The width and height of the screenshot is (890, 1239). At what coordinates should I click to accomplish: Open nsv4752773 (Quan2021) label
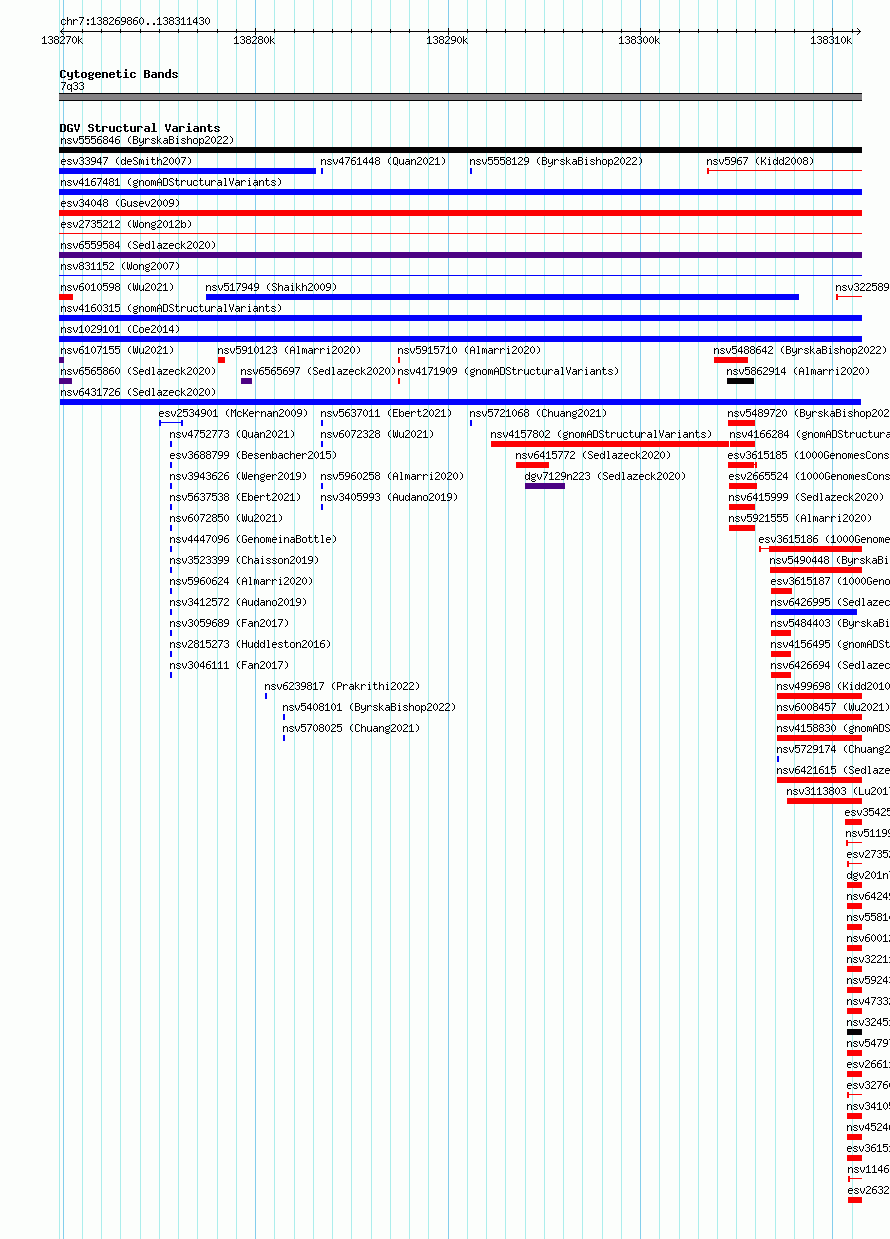pos(232,435)
